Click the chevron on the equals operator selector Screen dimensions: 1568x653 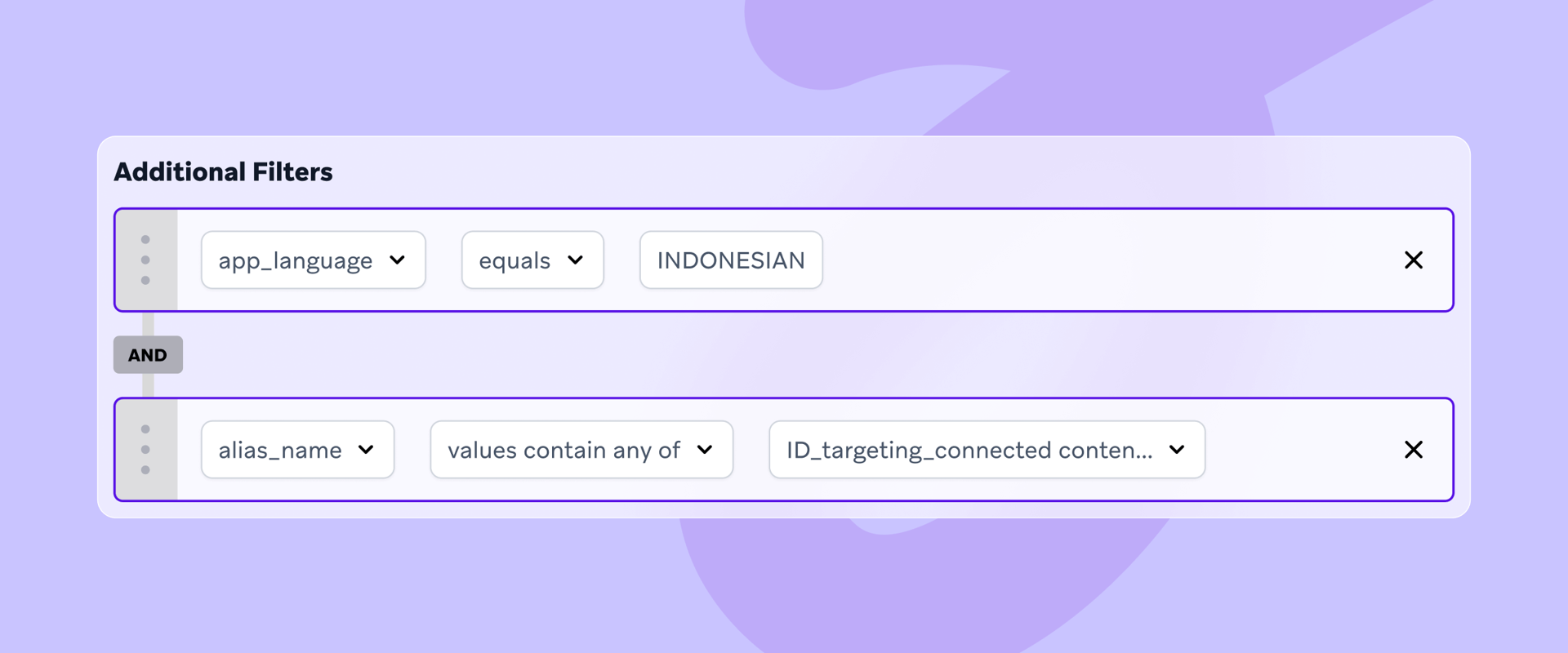click(576, 260)
